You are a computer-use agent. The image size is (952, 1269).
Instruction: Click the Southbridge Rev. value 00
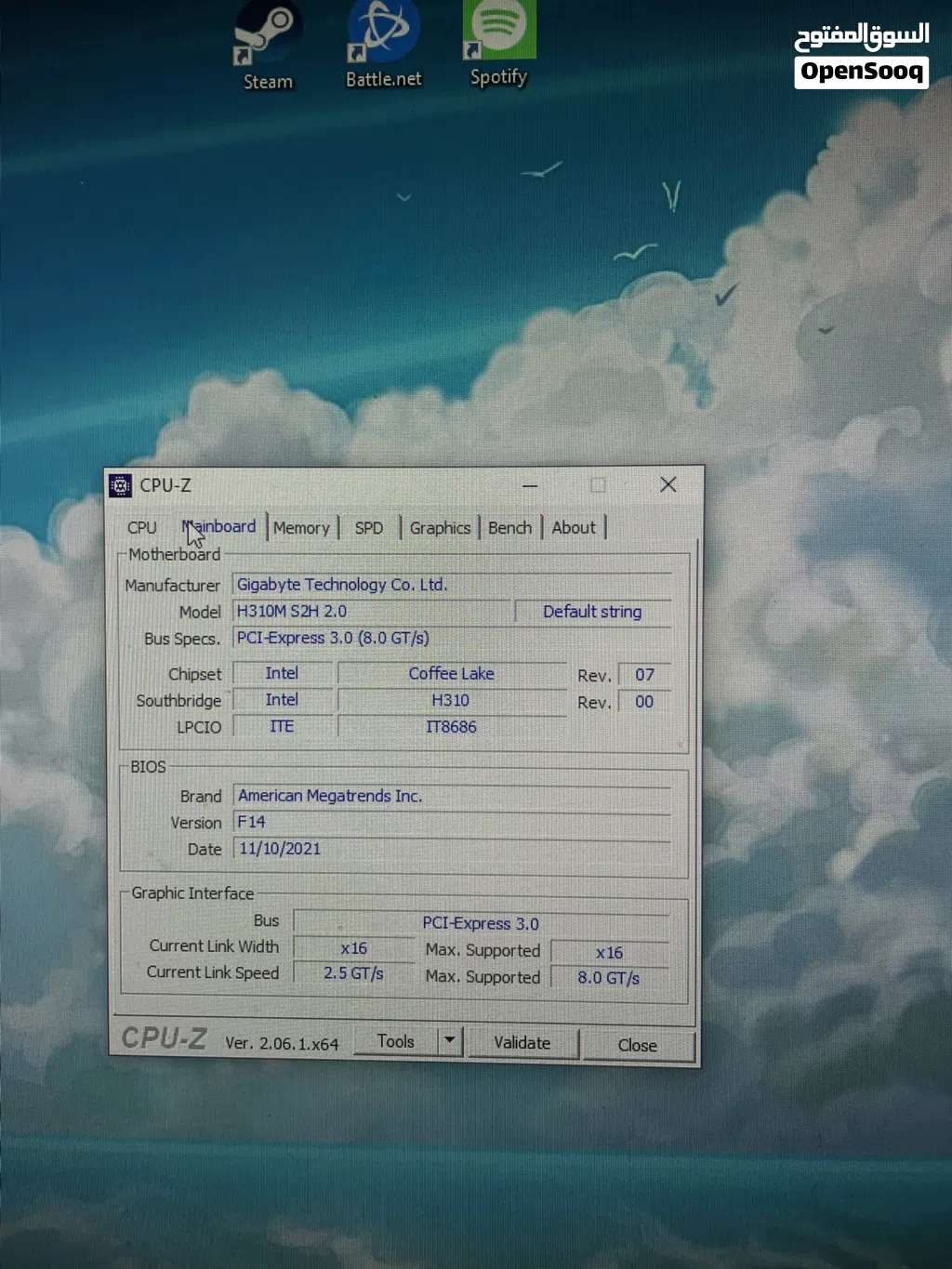(x=644, y=701)
